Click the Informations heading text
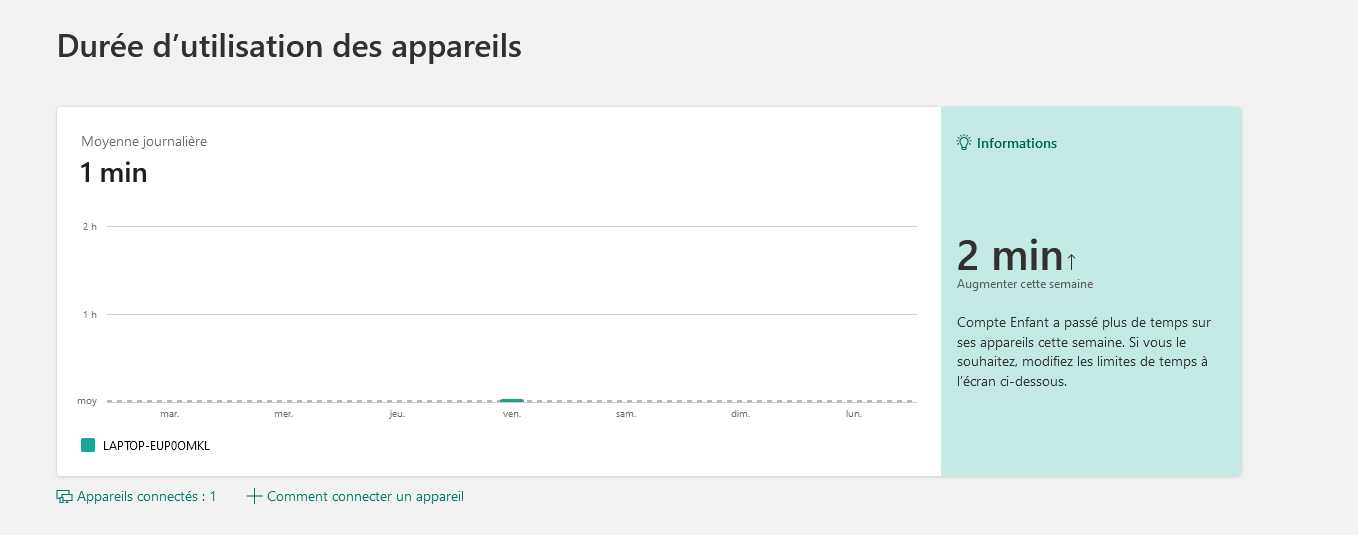 click(1017, 143)
